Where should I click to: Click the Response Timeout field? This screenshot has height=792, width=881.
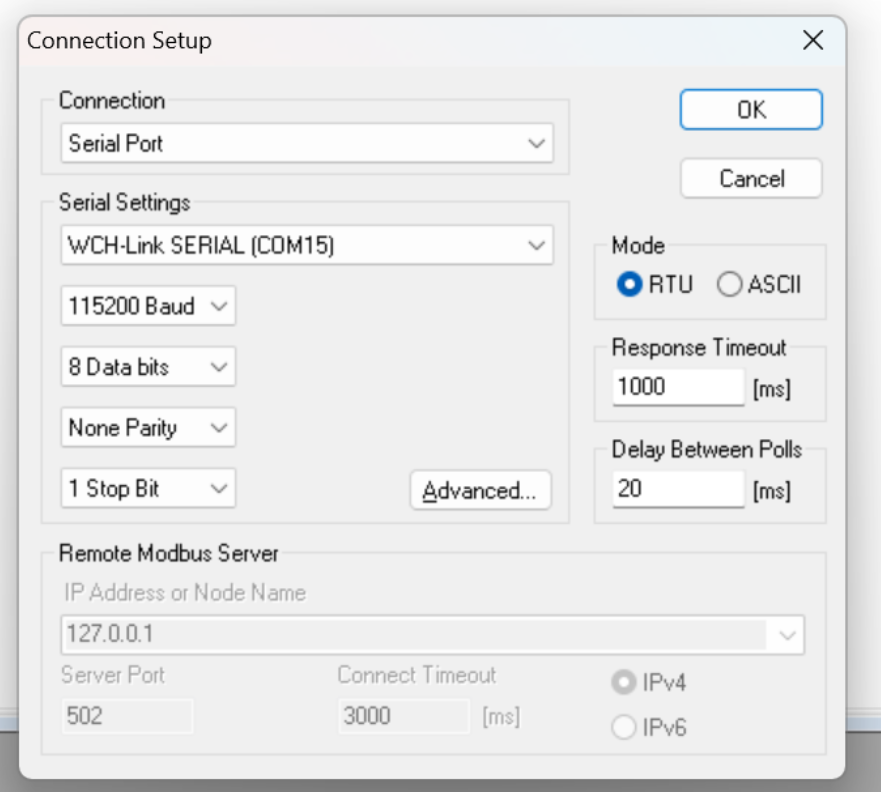pyautogui.click(x=678, y=387)
